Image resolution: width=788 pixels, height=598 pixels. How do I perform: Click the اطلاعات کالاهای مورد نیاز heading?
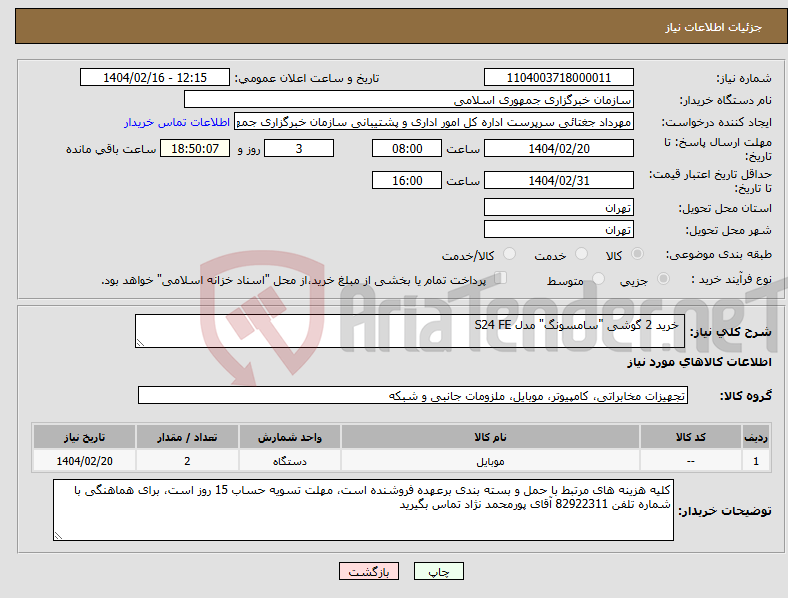click(x=699, y=362)
